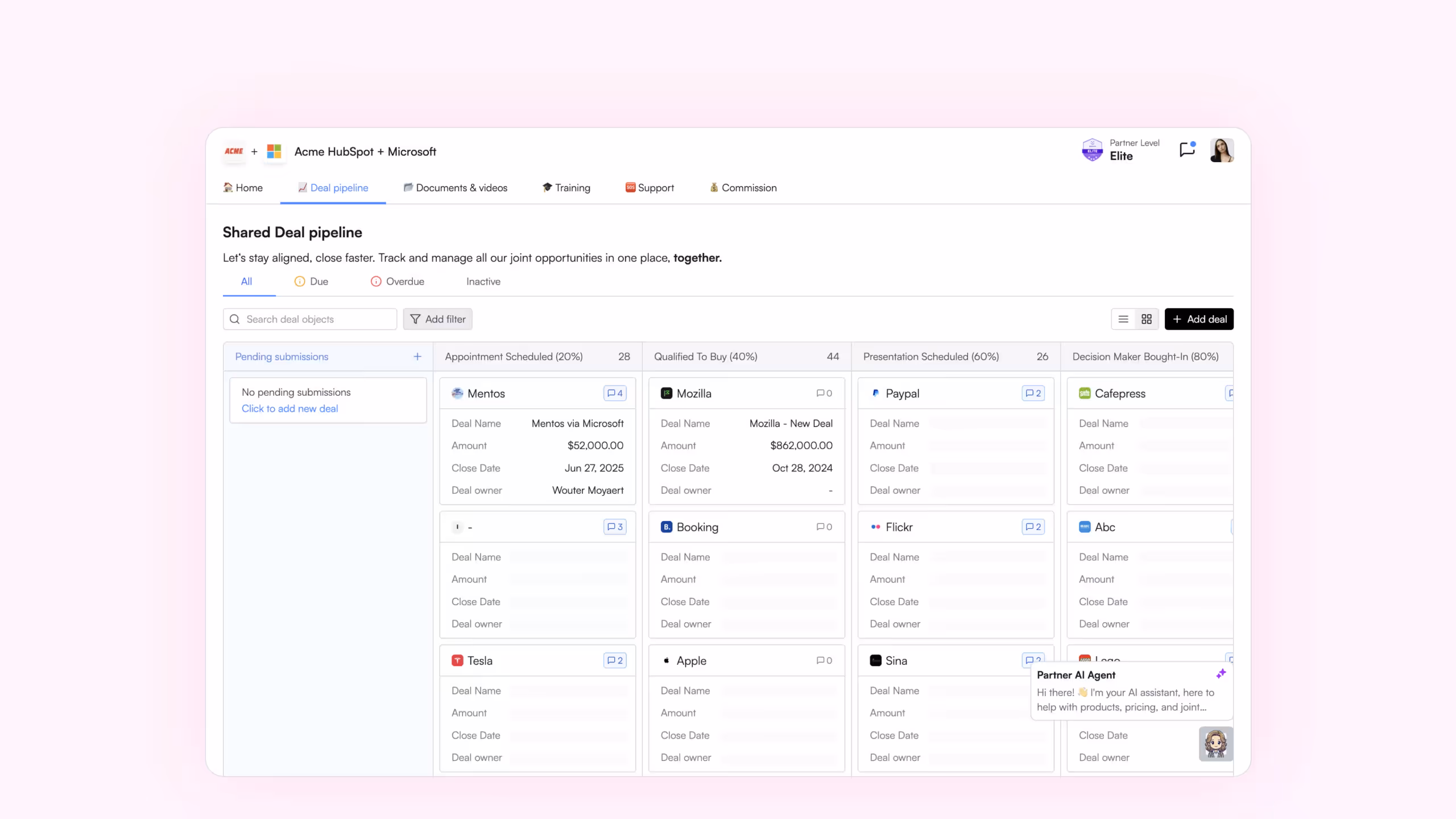Click the Jun 27, 2025 close date
The height and width of the screenshot is (819, 1456).
pos(594,468)
